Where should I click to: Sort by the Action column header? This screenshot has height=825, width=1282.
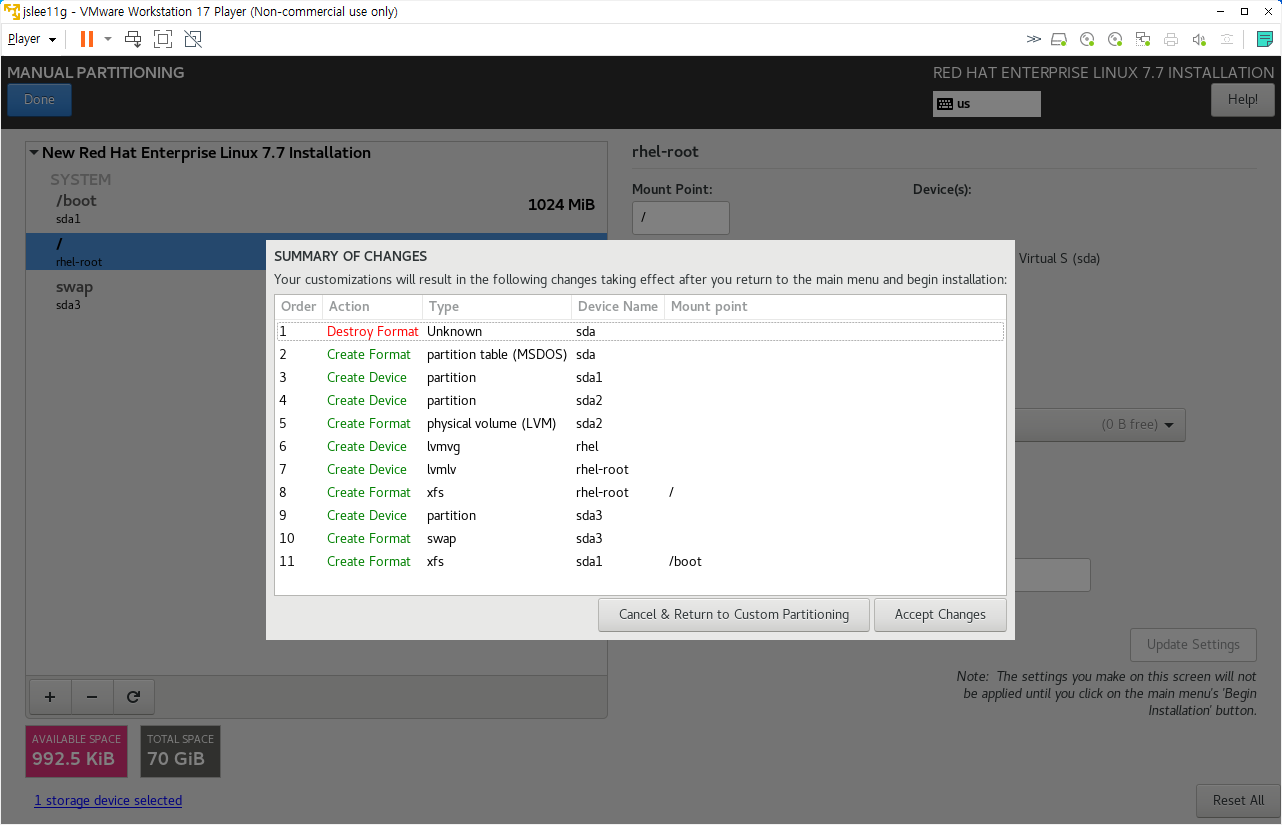tap(372, 306)
